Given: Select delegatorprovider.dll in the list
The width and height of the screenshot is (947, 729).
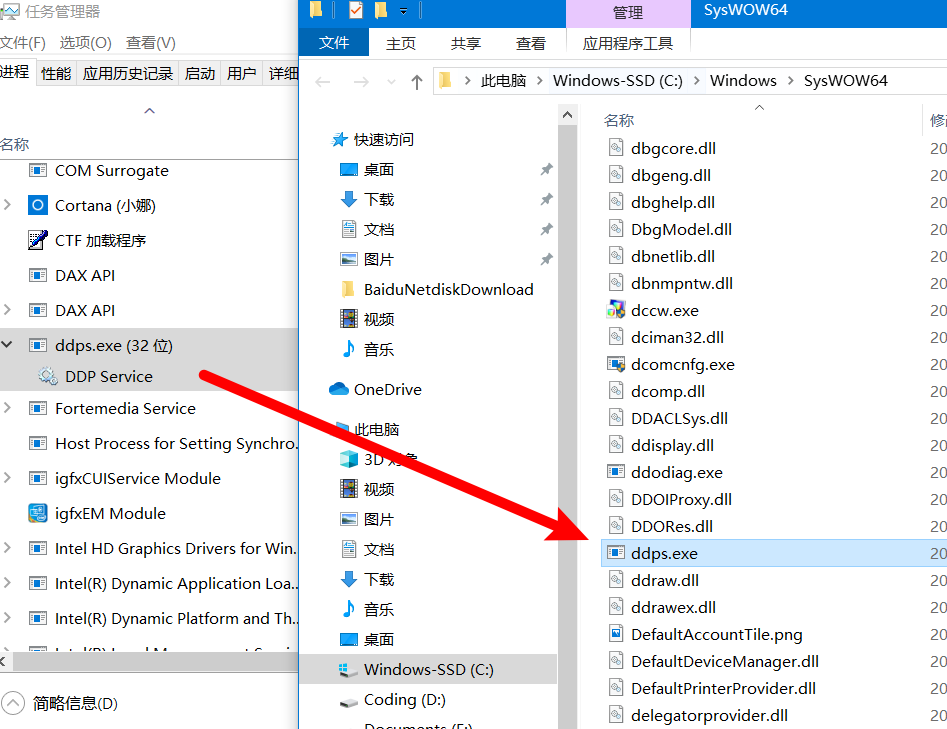Looking at the screenshot, I should pos(709,716).
